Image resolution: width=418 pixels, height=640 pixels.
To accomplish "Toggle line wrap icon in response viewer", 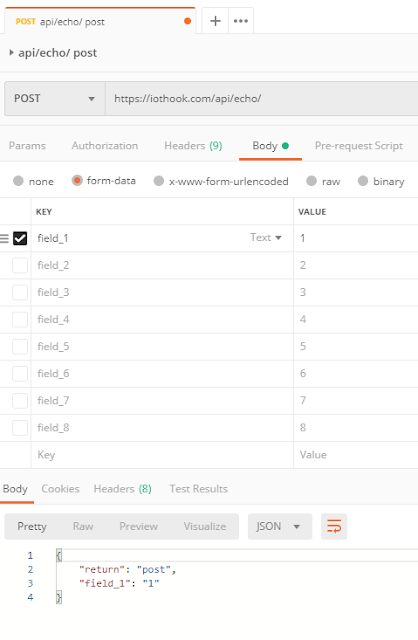I will pos(334,526).
